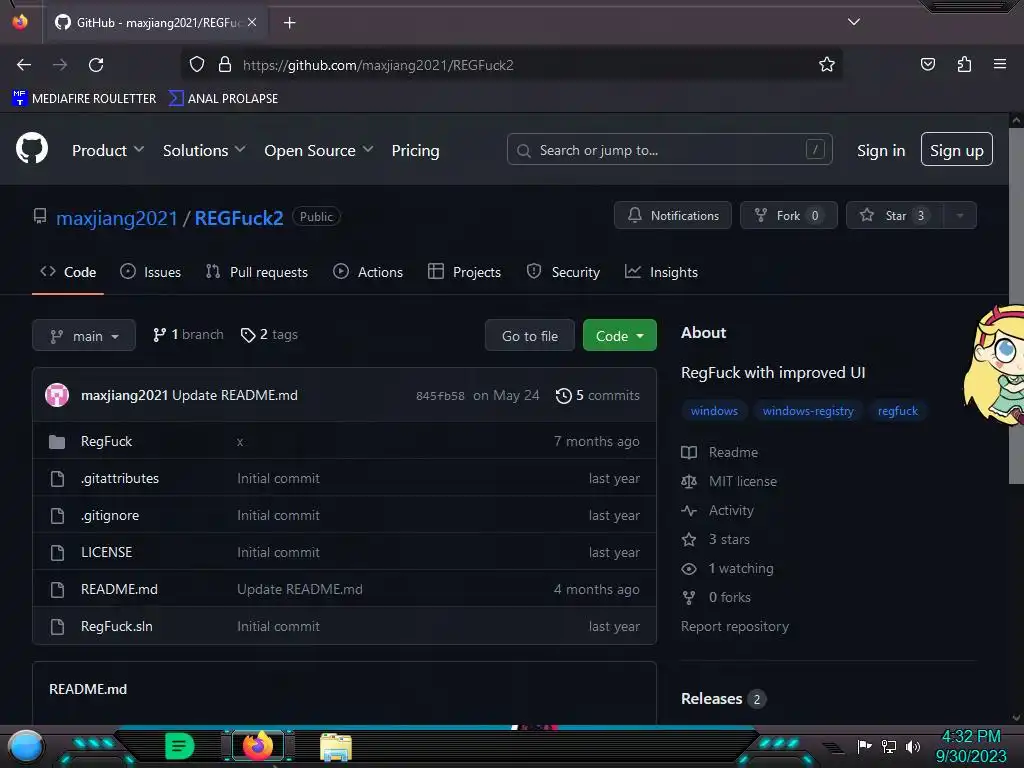The height and width of the screenshot is (768, 1024).
Task: Open the Firefox hamburger menu
Action: point(999,64)
